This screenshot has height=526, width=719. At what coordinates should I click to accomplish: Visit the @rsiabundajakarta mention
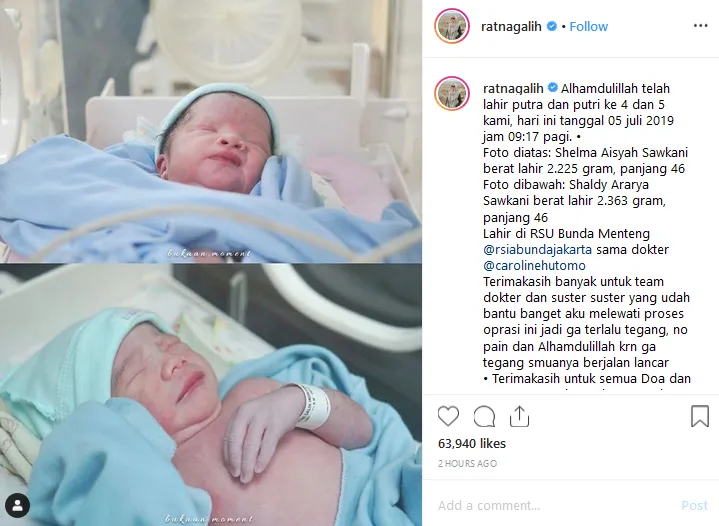point(537,249)
